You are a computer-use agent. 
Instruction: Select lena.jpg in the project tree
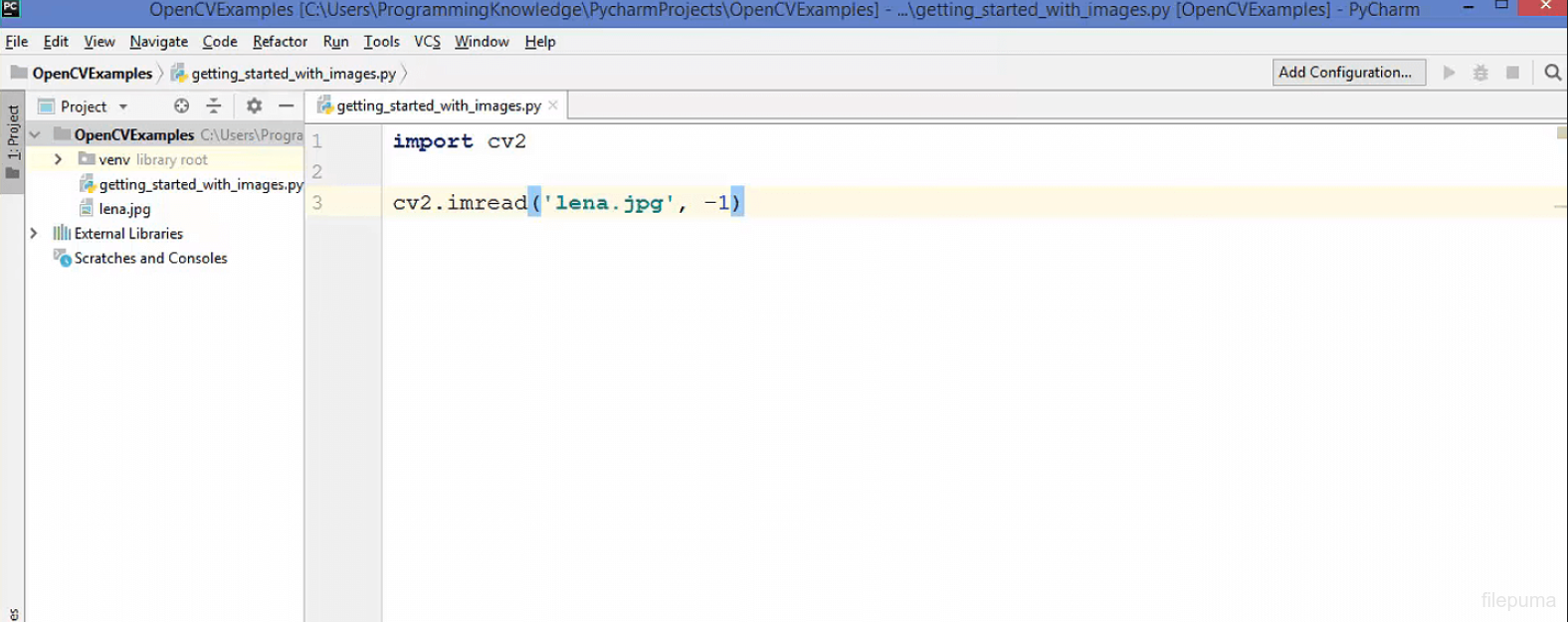click(124, 209)
